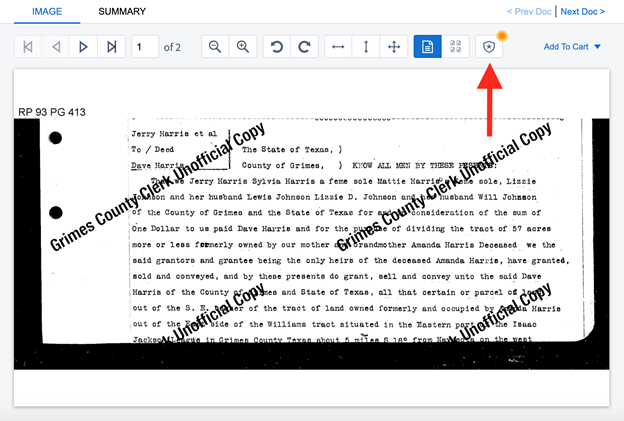Click the pan/move arrows tool
Screen dimensions: 624x421
[394, 47]
